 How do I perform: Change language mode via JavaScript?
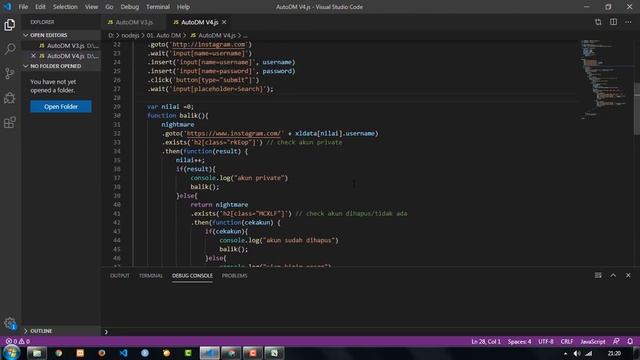point(593,341)
